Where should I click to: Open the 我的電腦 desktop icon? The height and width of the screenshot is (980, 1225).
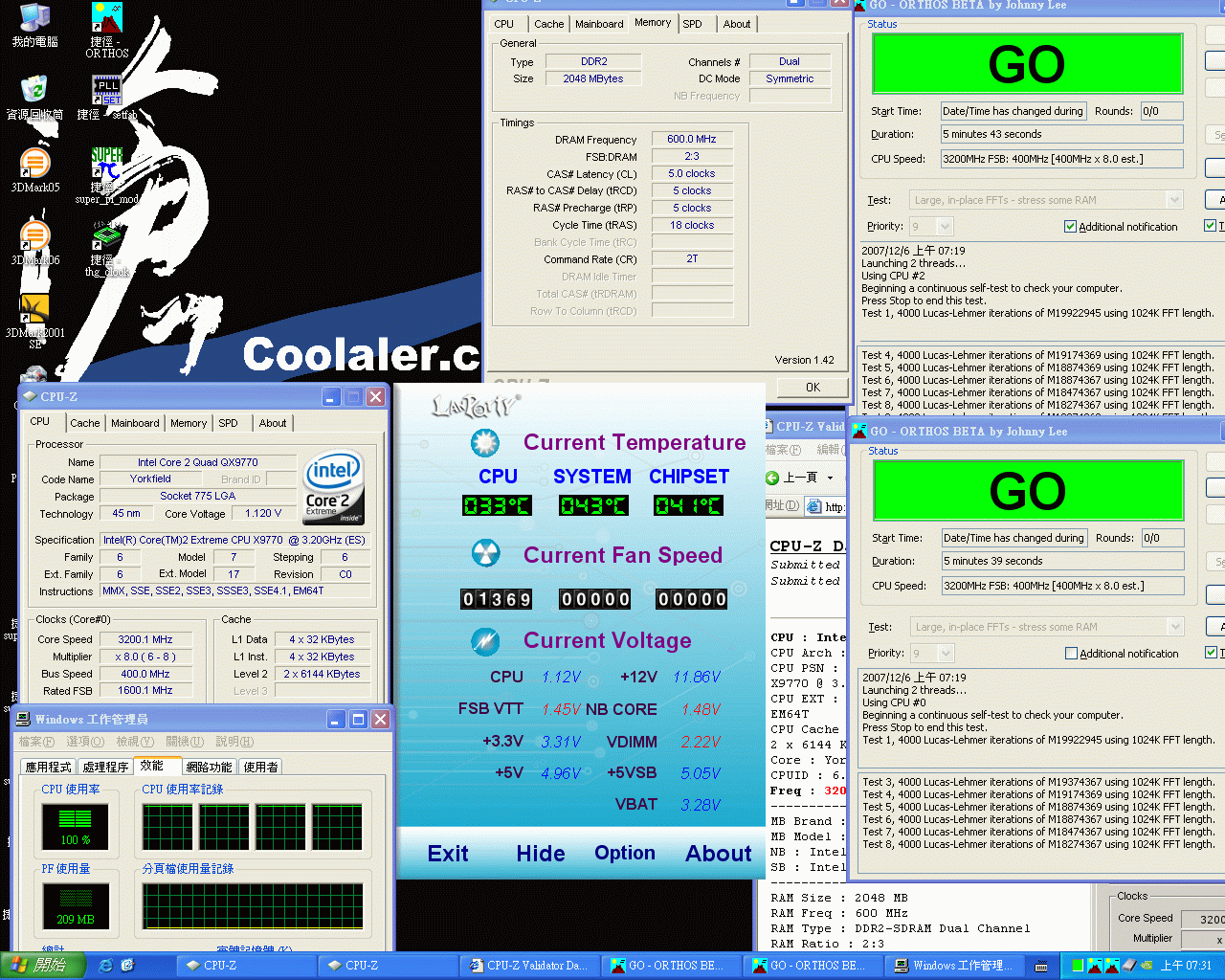34,18
